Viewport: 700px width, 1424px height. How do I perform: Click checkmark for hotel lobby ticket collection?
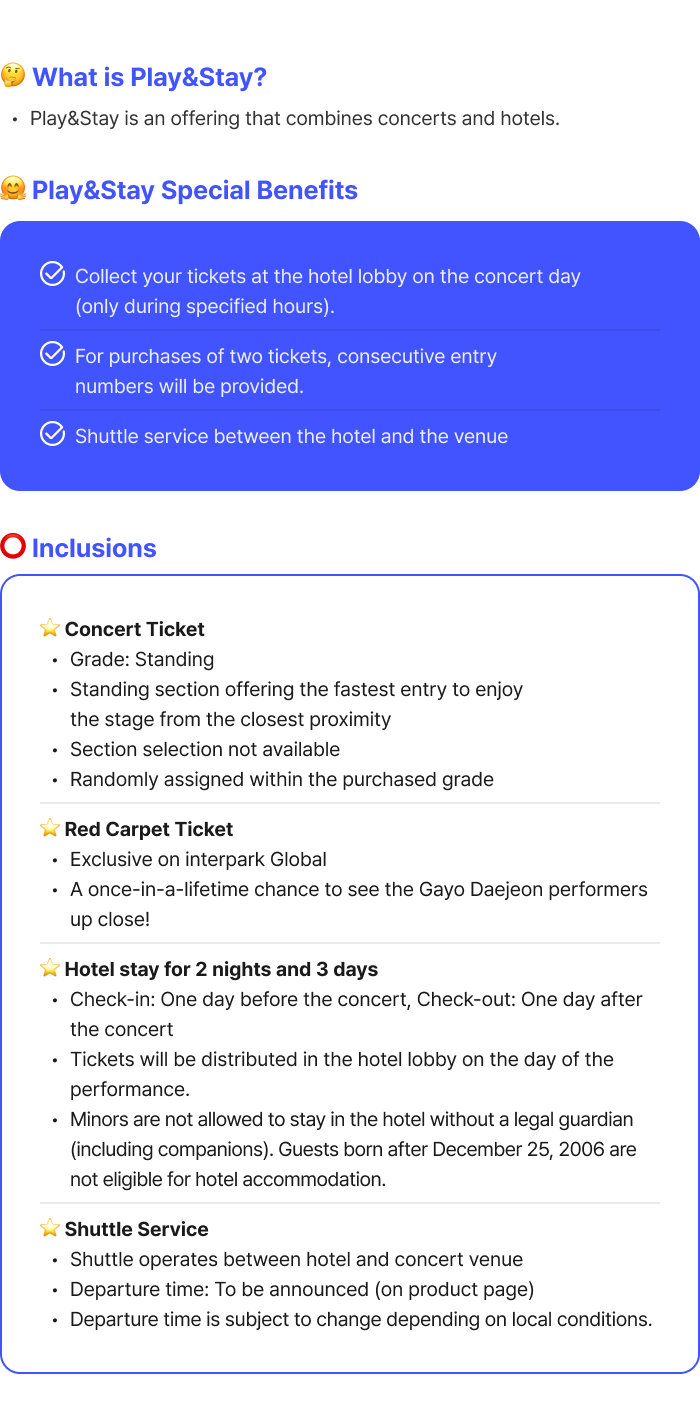pos(52,274)
